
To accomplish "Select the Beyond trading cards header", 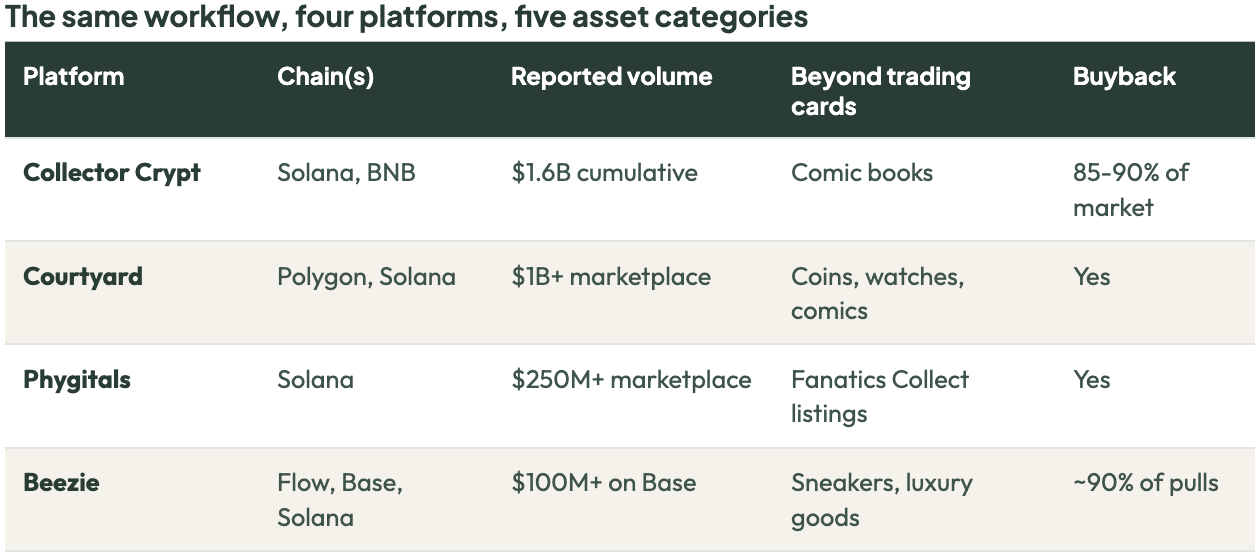I will click(881, 91).
